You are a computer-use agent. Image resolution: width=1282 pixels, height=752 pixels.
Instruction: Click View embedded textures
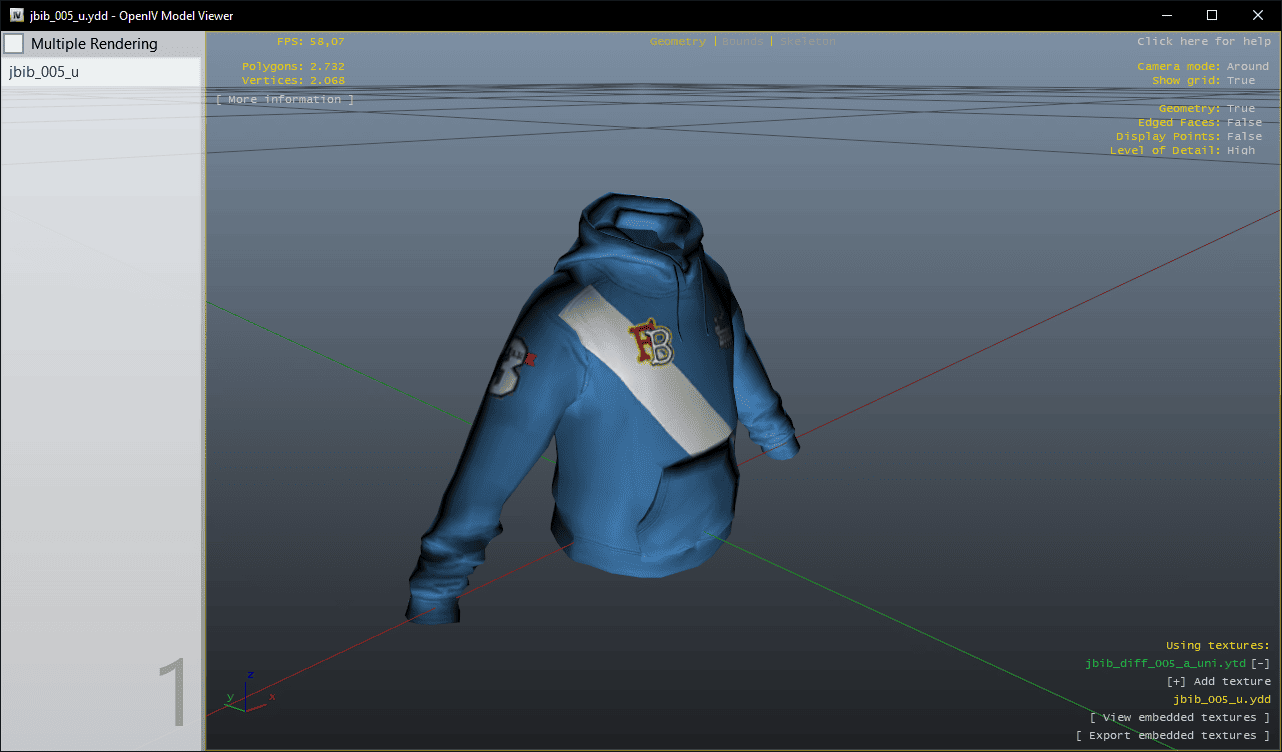coord(1180,717)
